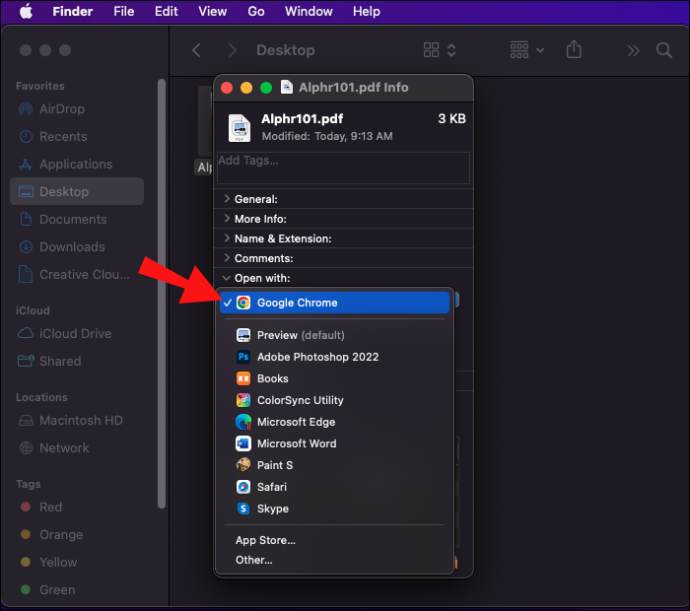Screen dimensions: 690x611
Task: Select Macintosh HD location
Action: tap(77, 420)
